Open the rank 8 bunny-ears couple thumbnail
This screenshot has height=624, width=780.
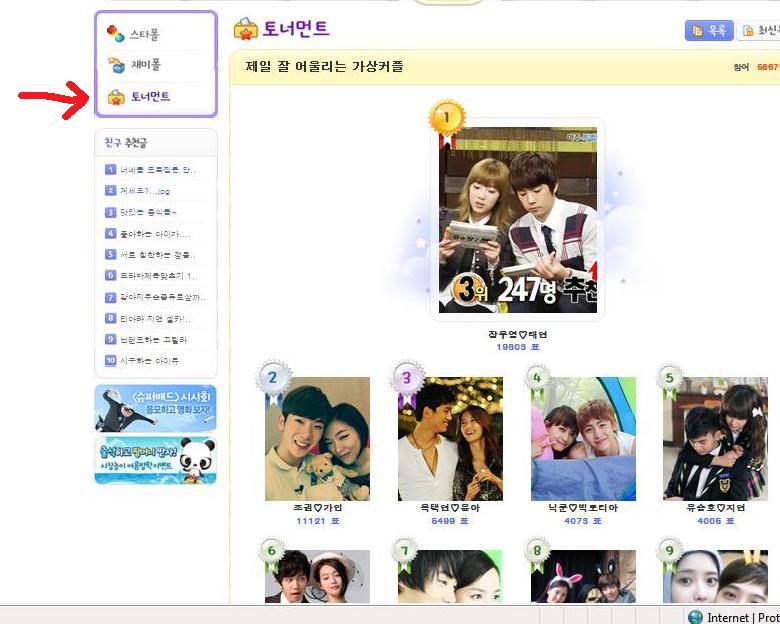583,576
